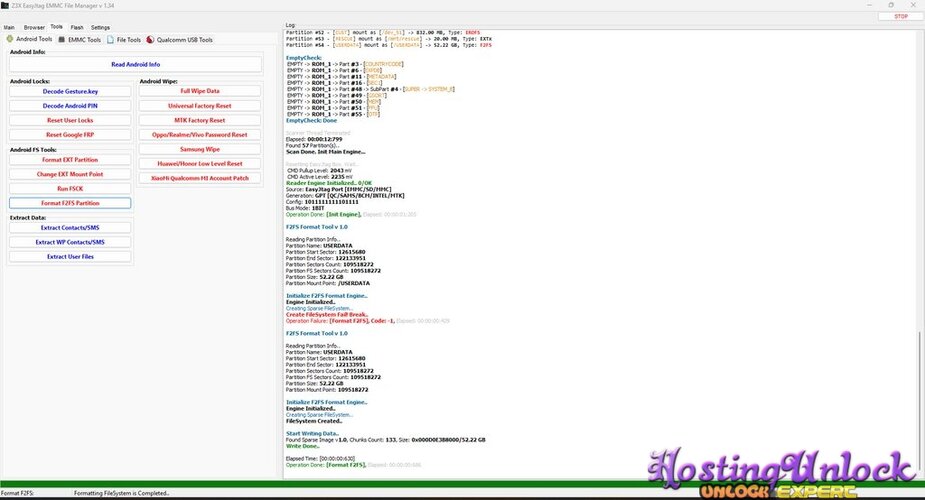This screenshot has width=925, height=500.
Task: Click Read Android Info button
Action: coord(135,64)
